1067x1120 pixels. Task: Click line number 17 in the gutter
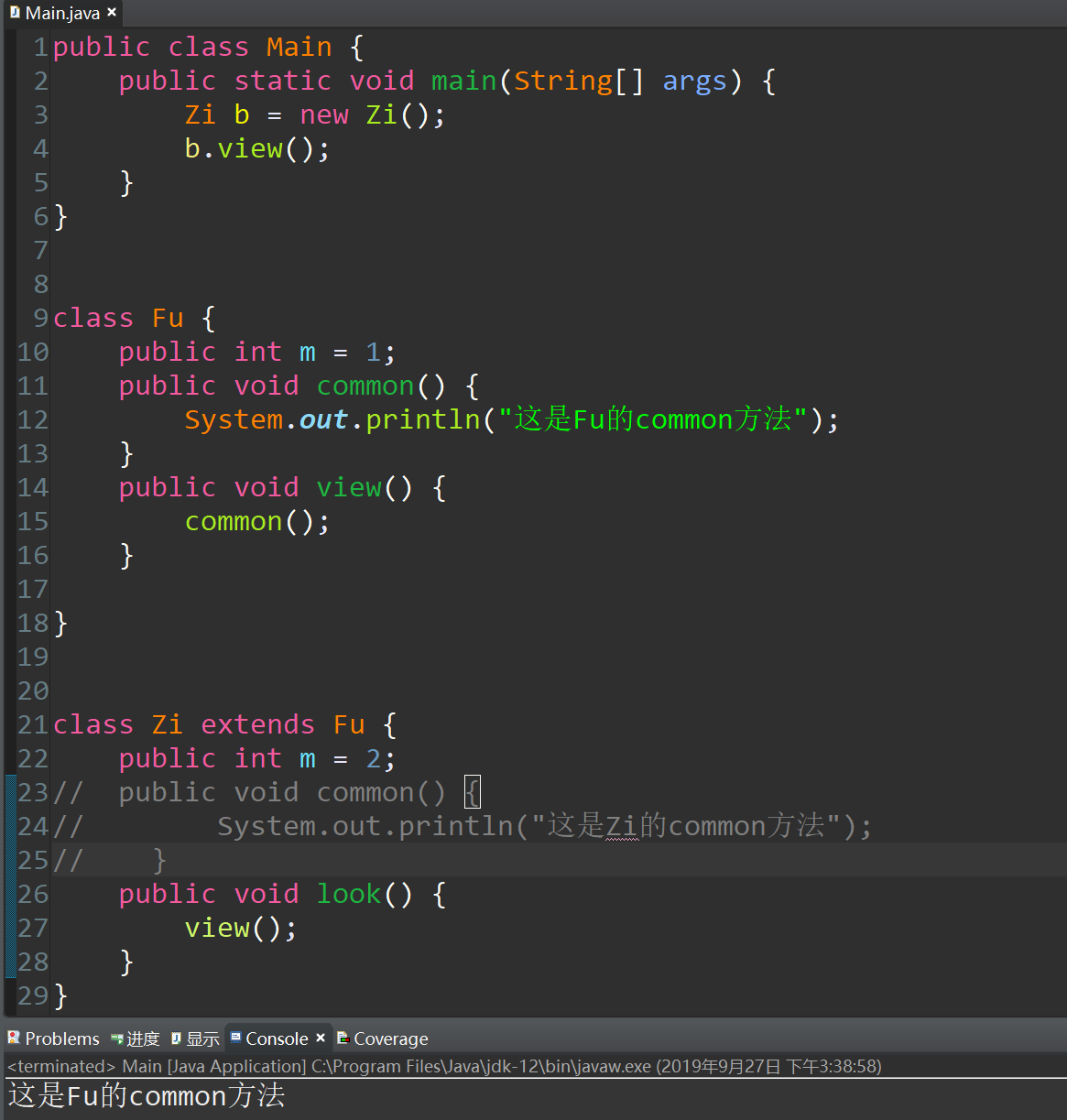[x=33, y=589]
